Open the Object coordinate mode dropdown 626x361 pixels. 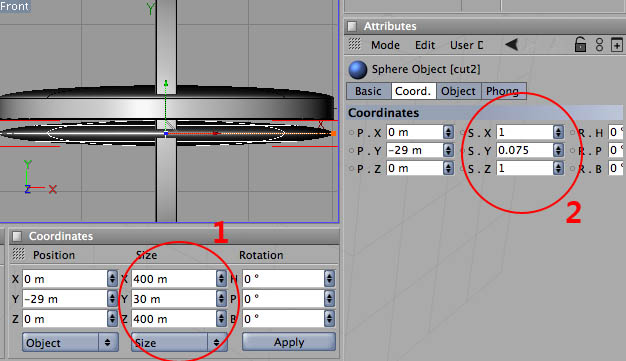click(x=70, y=342)
